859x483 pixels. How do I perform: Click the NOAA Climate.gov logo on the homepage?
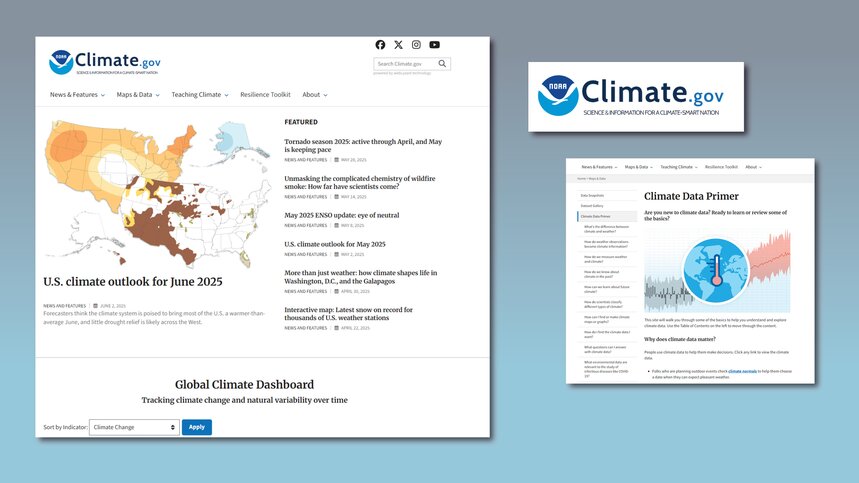(105, 62)
